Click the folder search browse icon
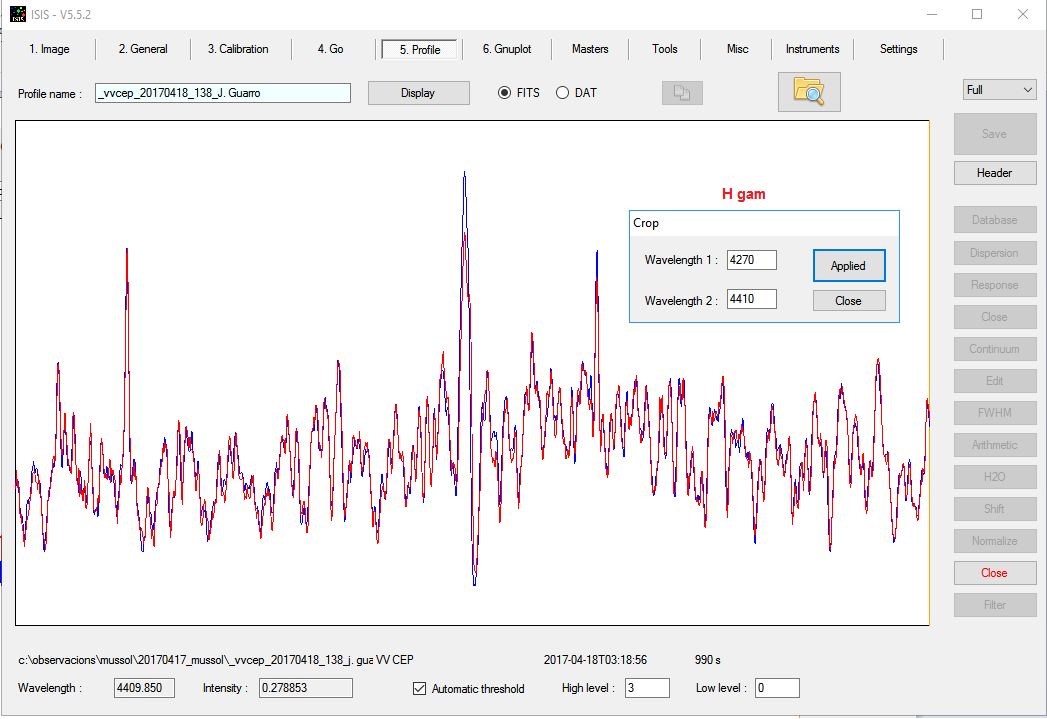The height and width of the screenshot is (719, 1047). 808,92
